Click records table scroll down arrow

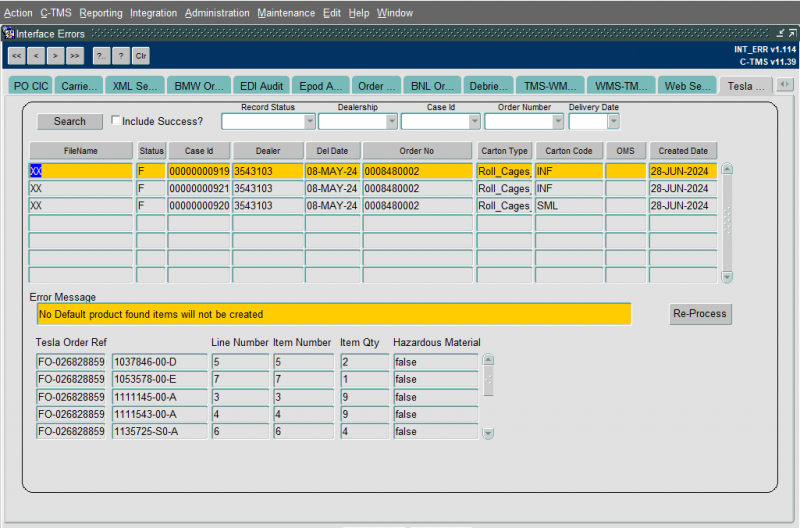(728, 276)
